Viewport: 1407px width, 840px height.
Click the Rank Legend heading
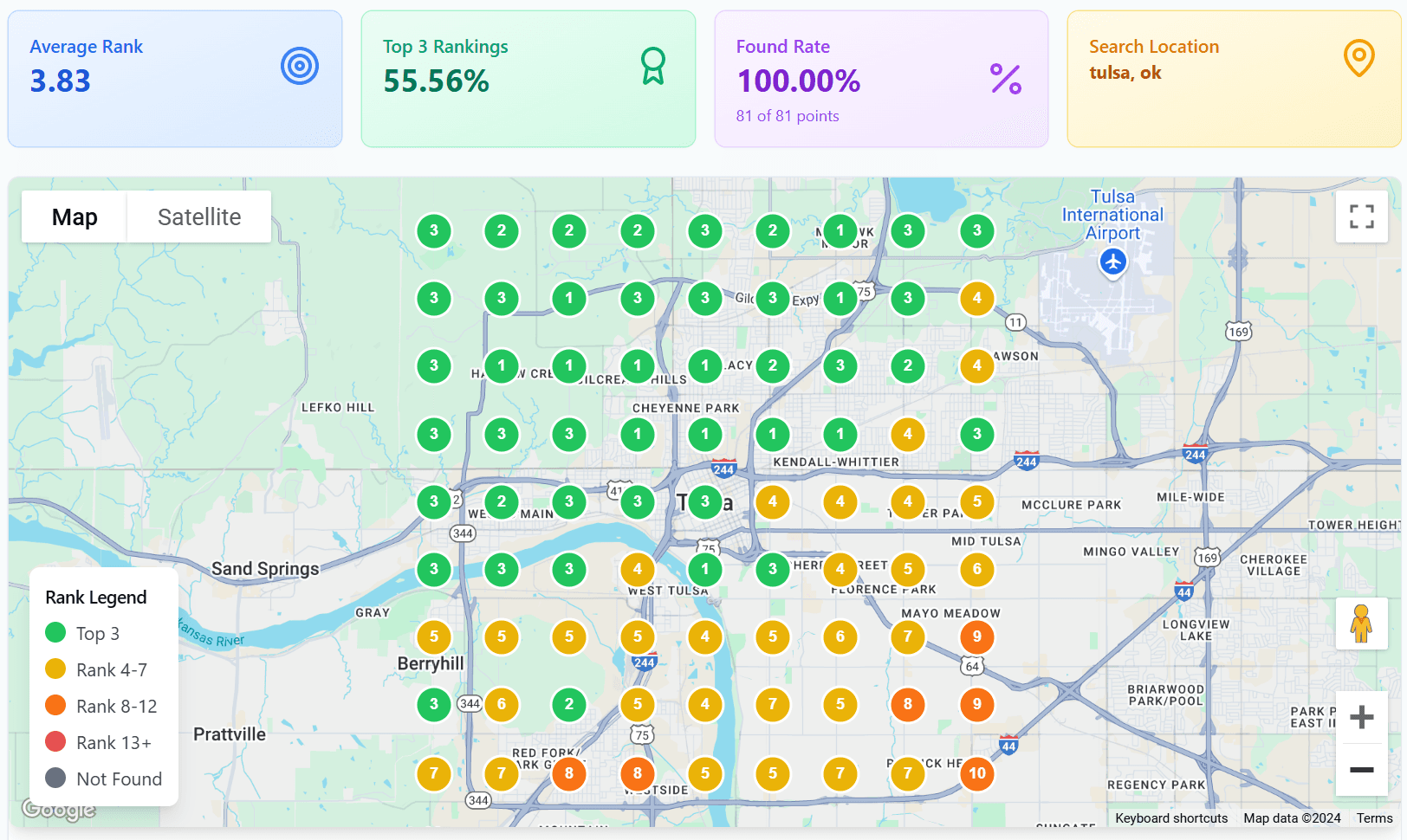point(96,598)
